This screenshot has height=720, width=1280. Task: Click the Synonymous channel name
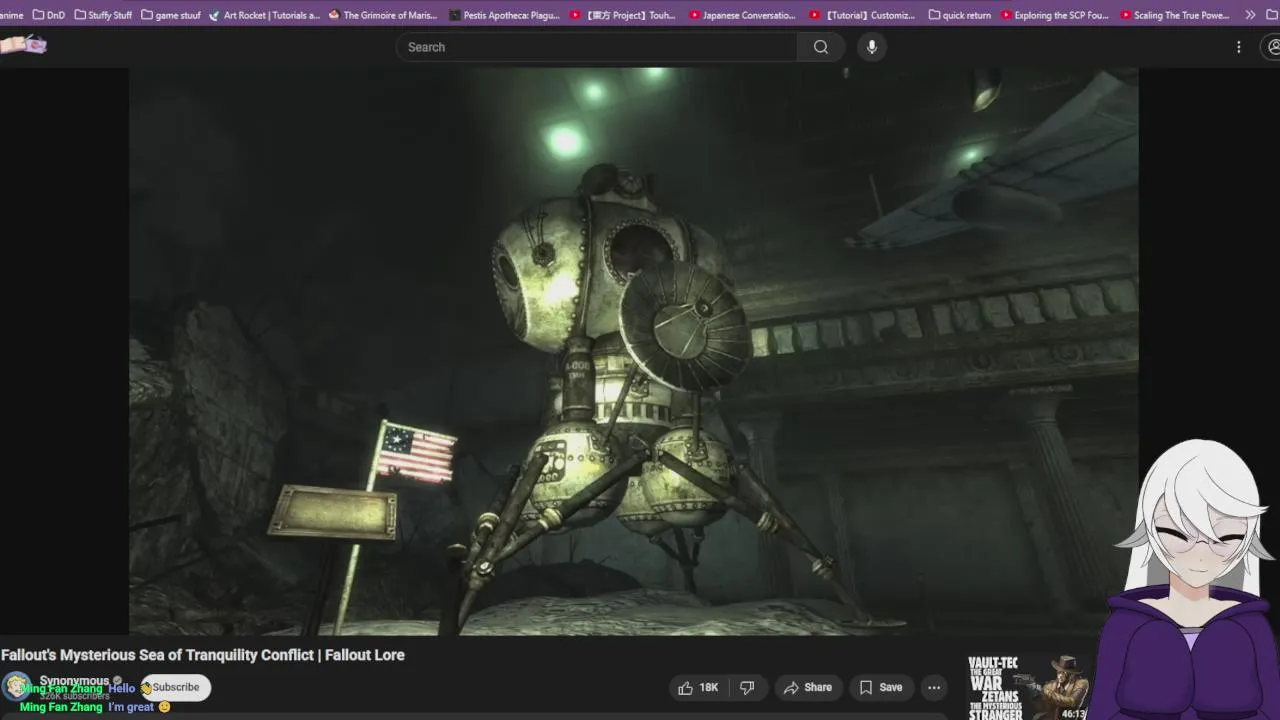75,680
